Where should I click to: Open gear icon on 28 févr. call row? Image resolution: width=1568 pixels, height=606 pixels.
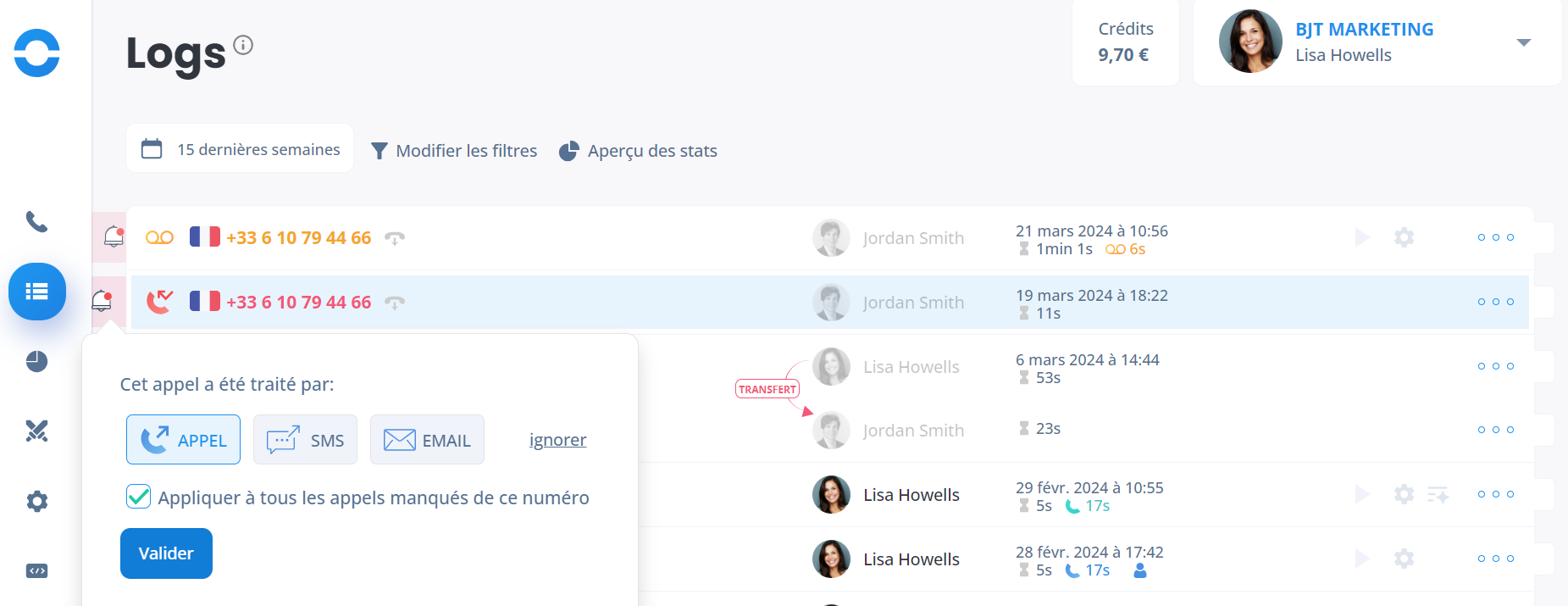click(x=1405, y=559)
